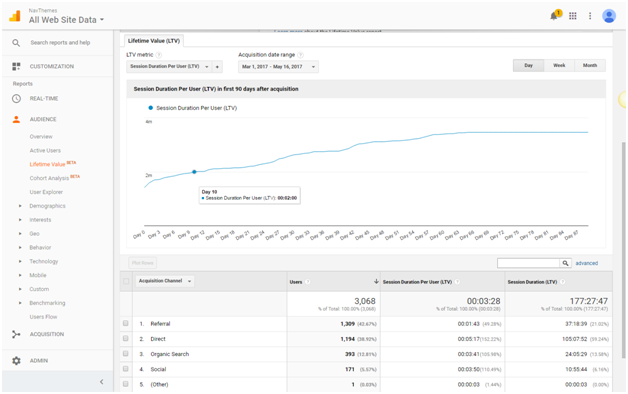Click the help icon next to LTV metric
This screenshot has width=628, height=394.
coord(159,55)
